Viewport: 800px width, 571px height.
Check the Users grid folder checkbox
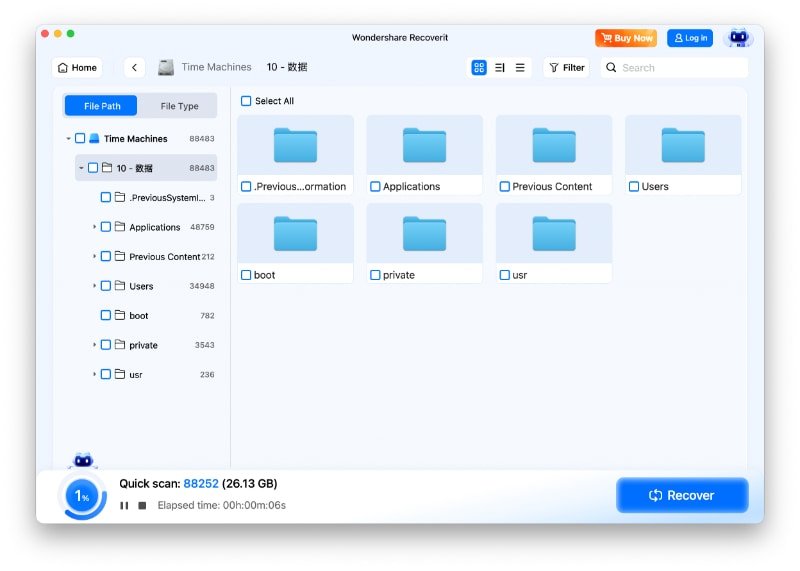(x=634, y=187)
